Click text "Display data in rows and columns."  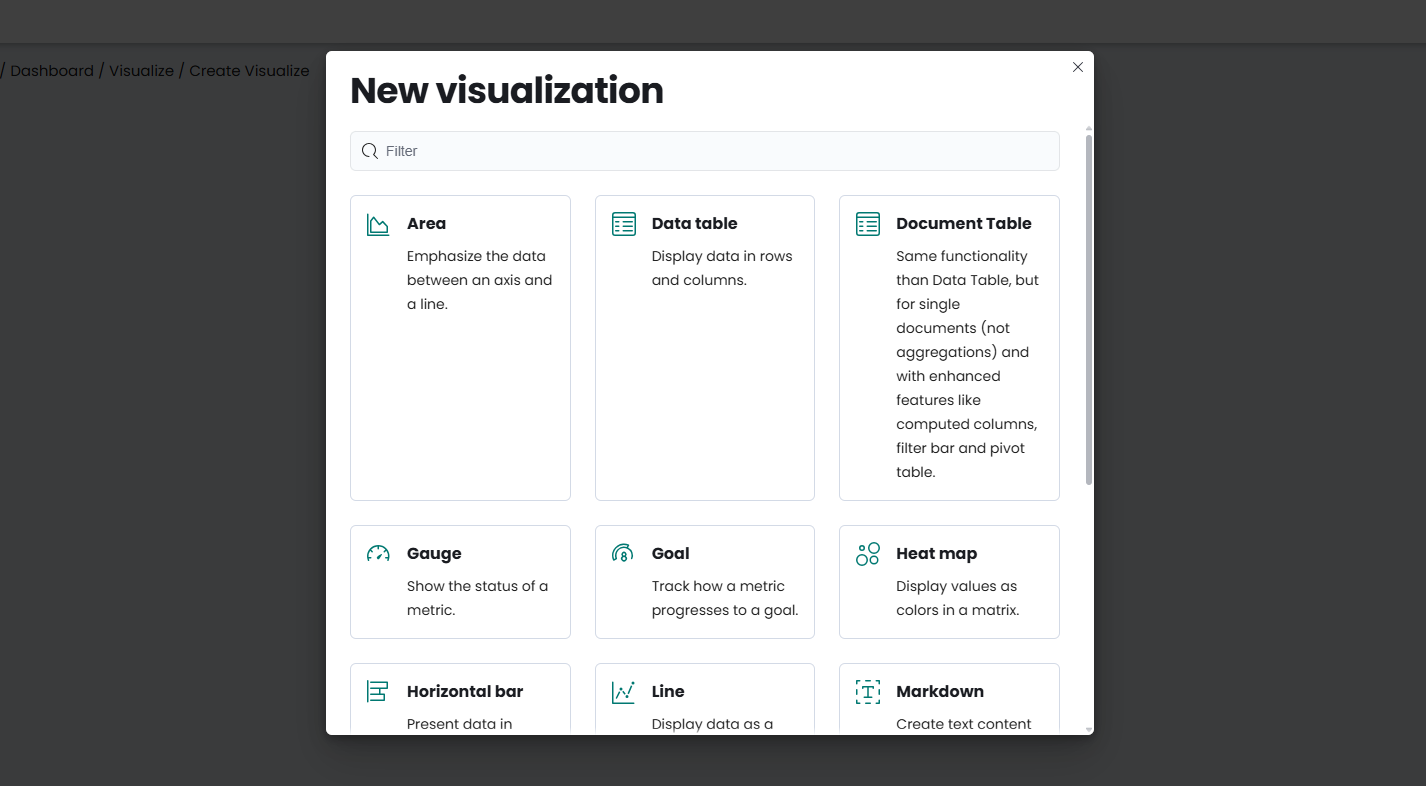click(722, 268)
